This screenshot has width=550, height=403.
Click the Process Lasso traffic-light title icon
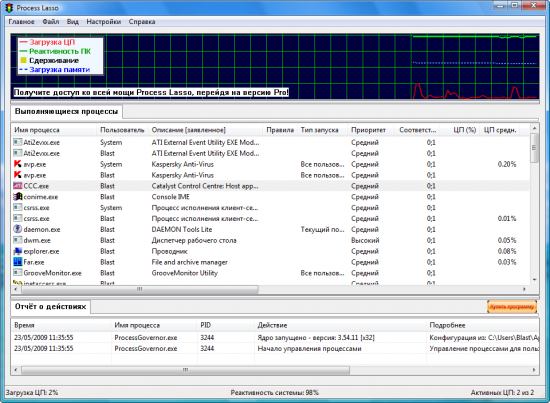point(9,8)
